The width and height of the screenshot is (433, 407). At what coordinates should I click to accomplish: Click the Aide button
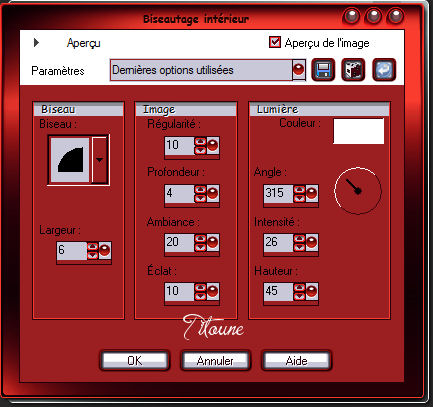(297, 360)
